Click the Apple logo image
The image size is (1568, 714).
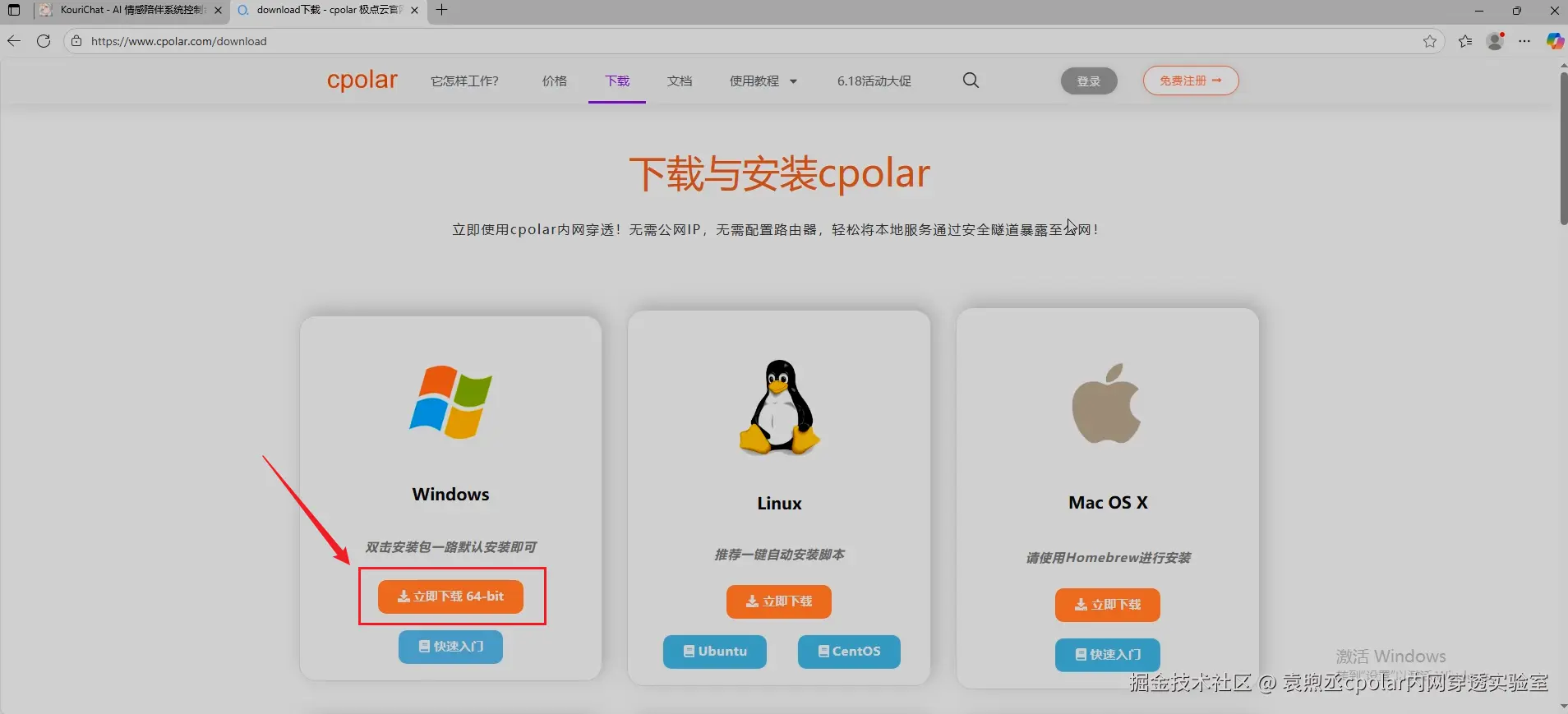click(x=1107, y=403)
